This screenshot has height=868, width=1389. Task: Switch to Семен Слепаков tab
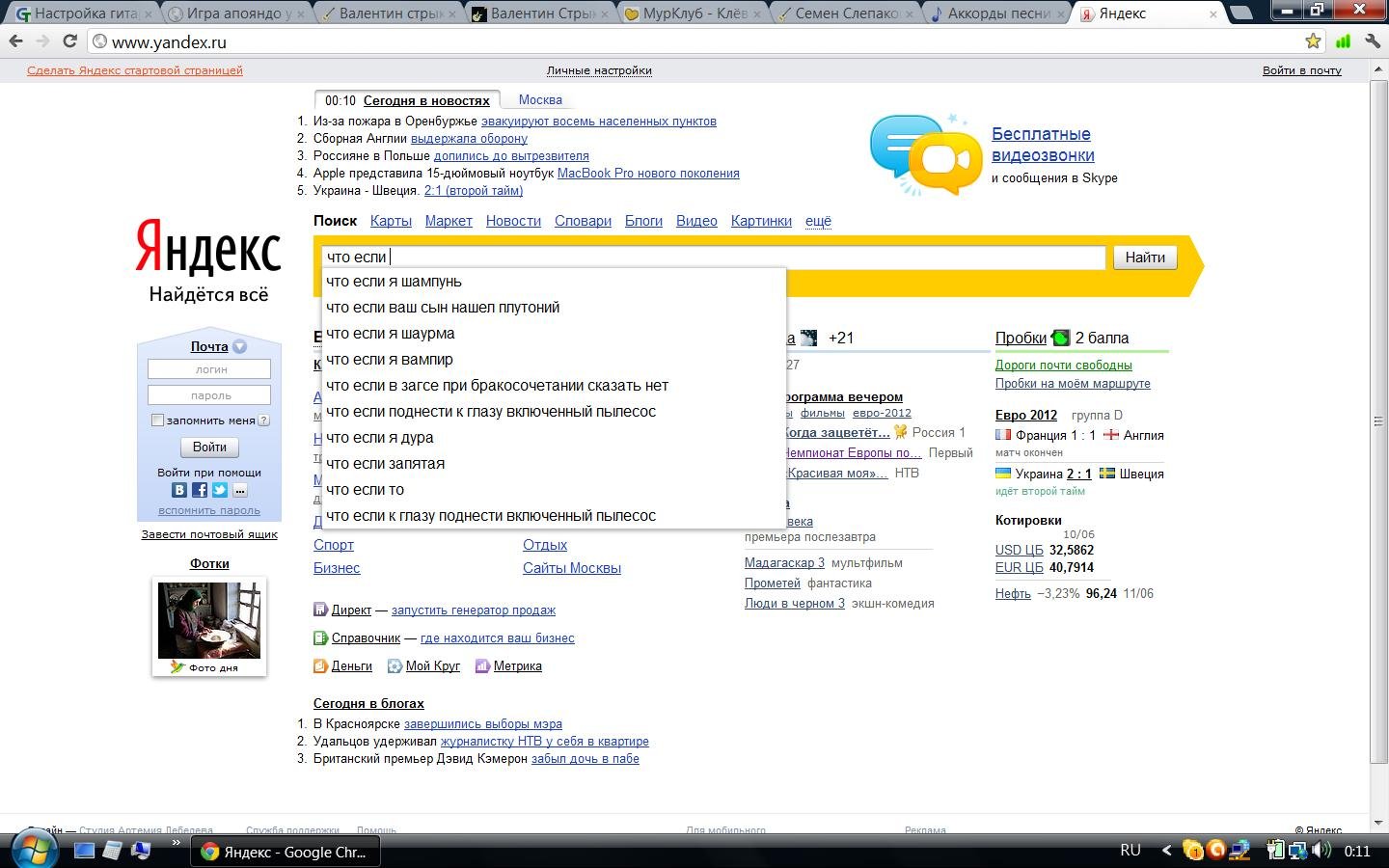click(x=845, y=14)
